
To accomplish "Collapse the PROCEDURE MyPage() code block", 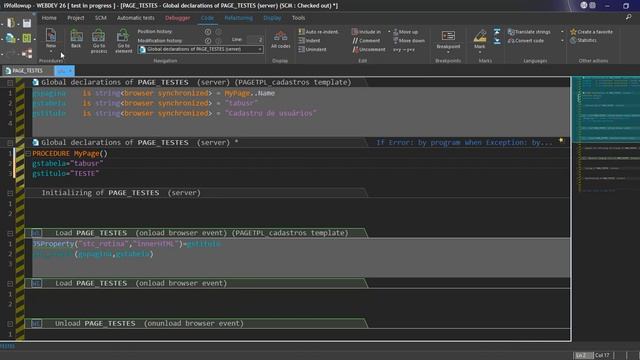I will coord(28,153).
